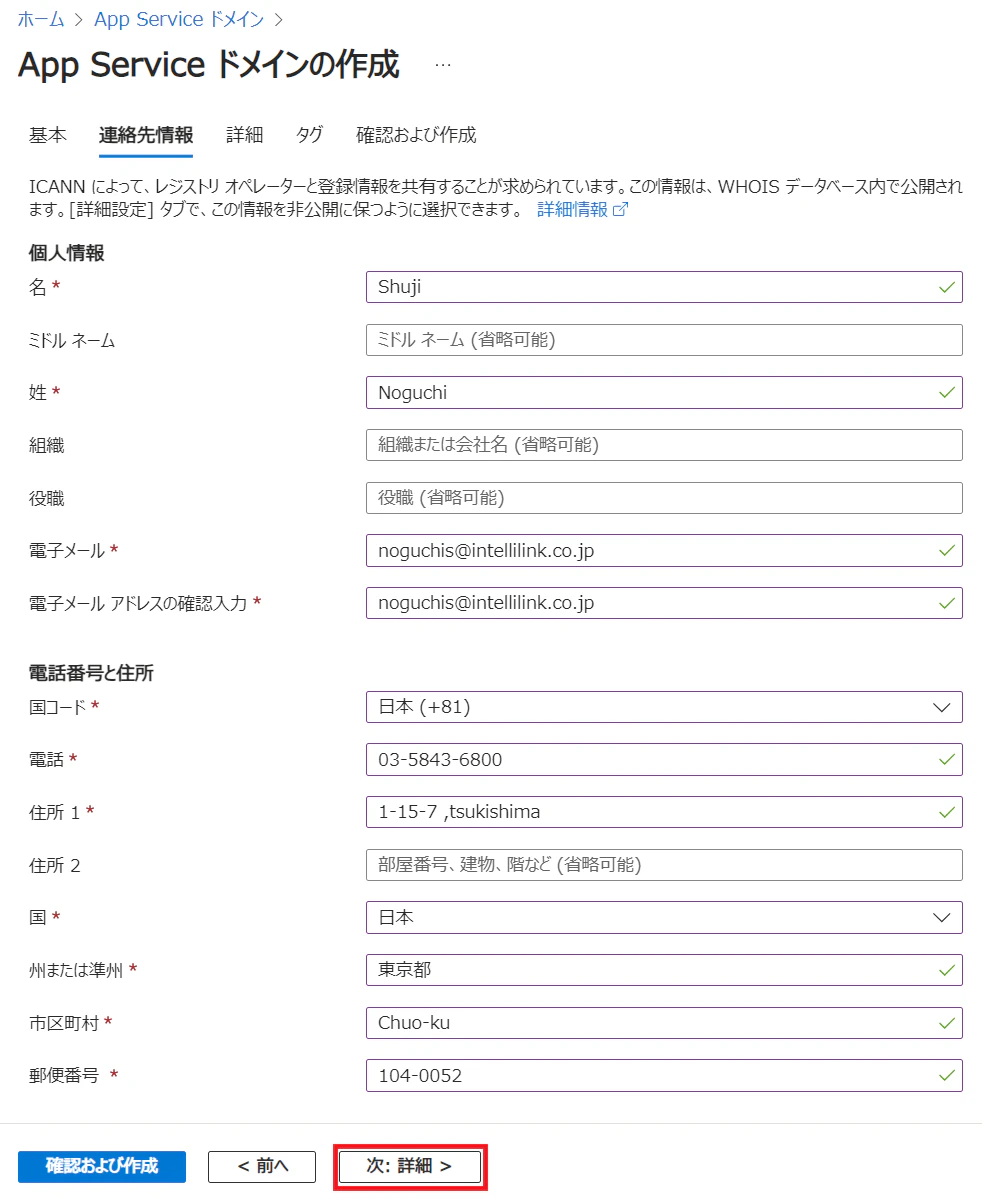The height and width of the screenshot is (1198, 982).
Task: Click the checkmark in the 03-5843-6800 phone field
Action: coord(946,759)
